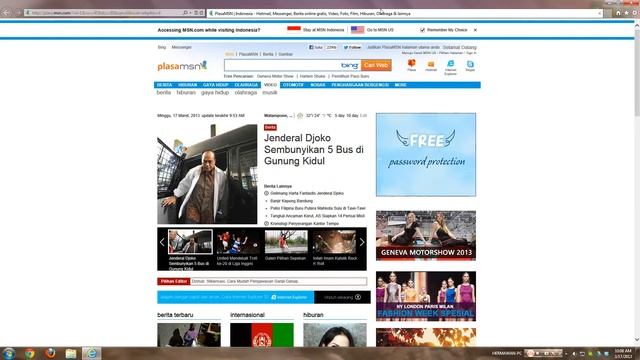640x360 pixels.
Task: Close the PlasaMSN browser tab
Action: [600, 13]
